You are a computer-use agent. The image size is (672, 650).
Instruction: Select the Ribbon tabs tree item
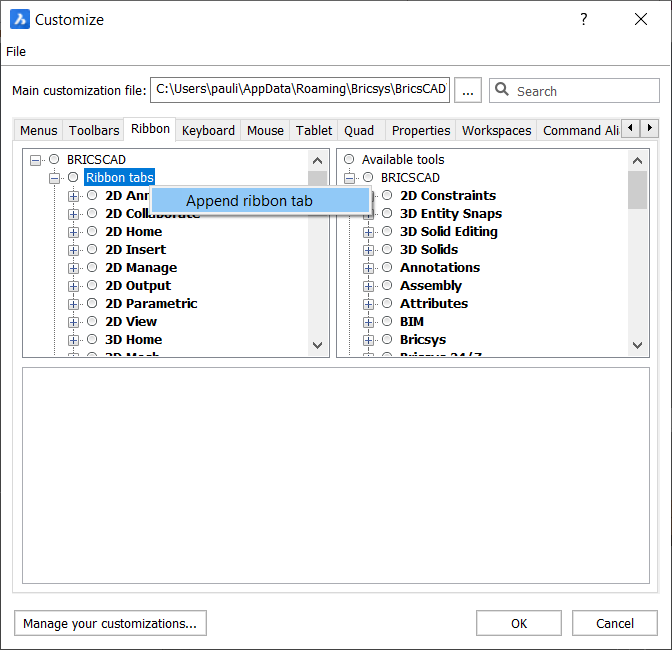[120, 177]
